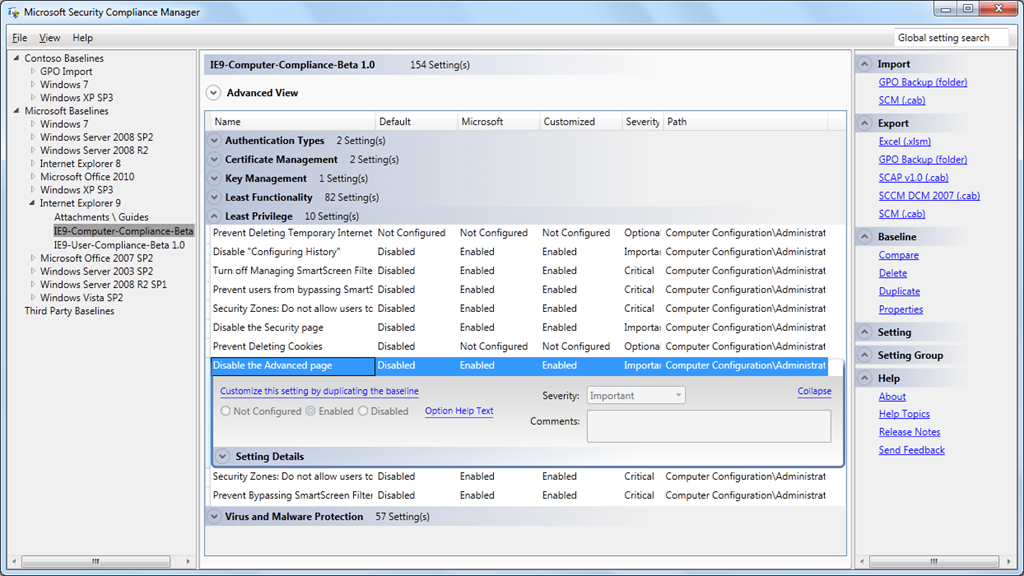Select the Disabled radio button
1024x576 pixels.
point(364,411)
